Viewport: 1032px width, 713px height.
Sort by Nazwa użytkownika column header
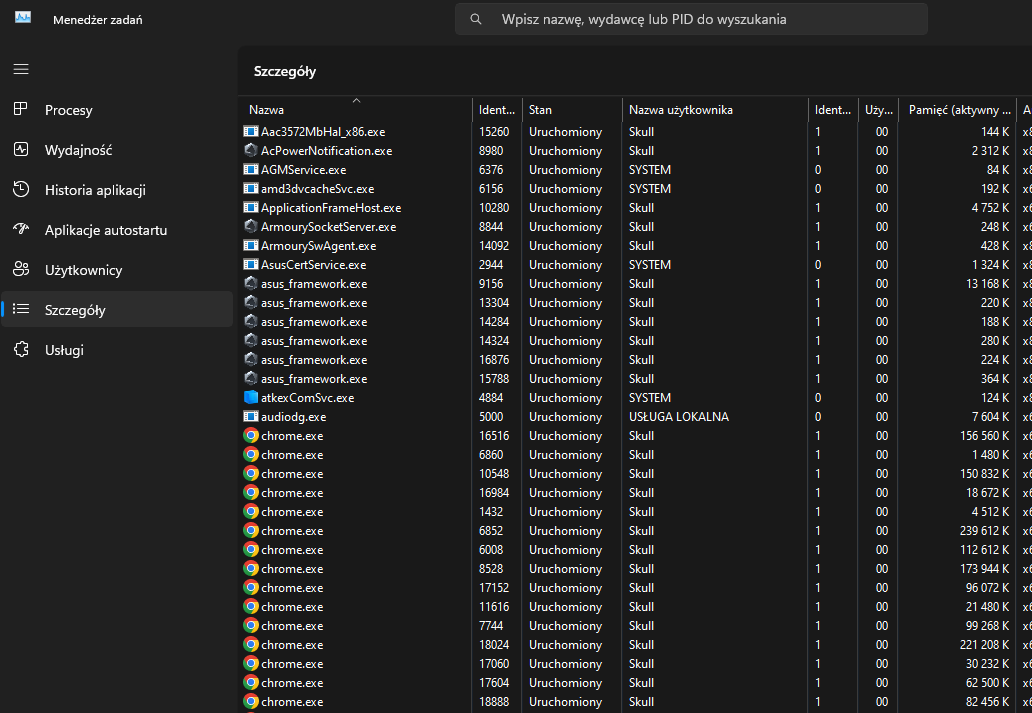pos(715,110)
